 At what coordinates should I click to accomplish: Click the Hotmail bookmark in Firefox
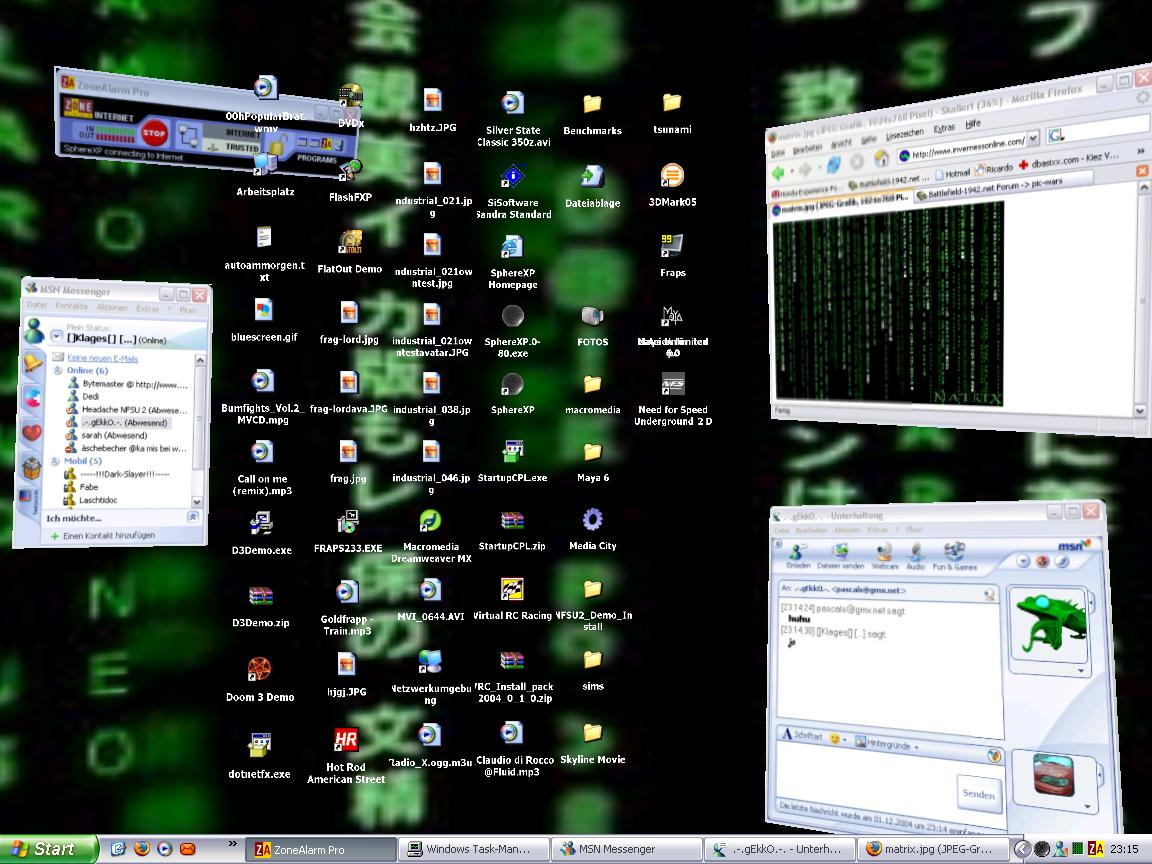[x=952, y=173]
